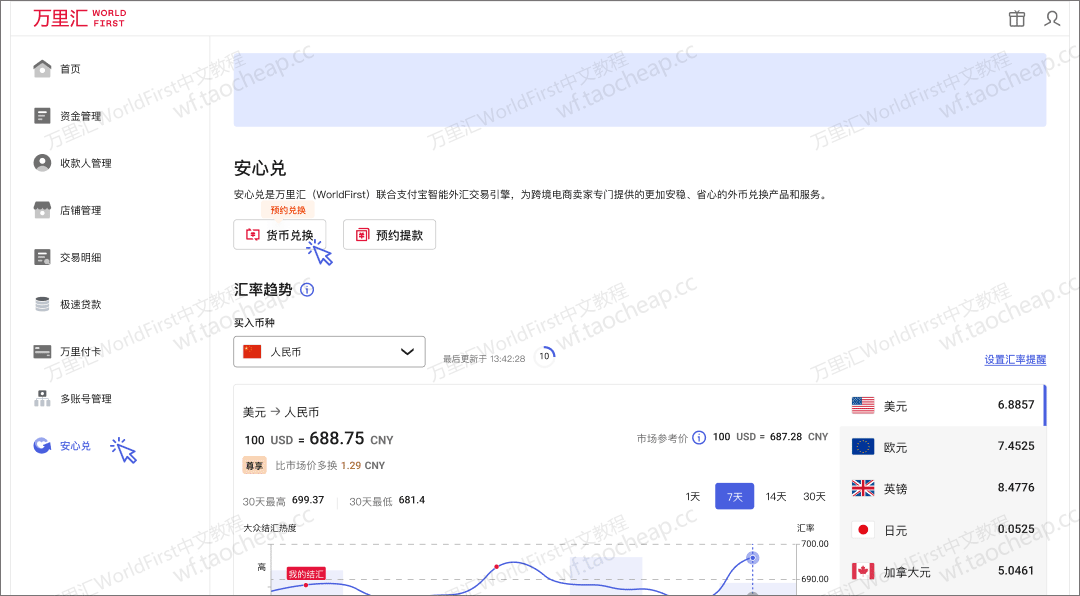
Task: Click the 尊享 badge
Action: click(x=254, y=466)
